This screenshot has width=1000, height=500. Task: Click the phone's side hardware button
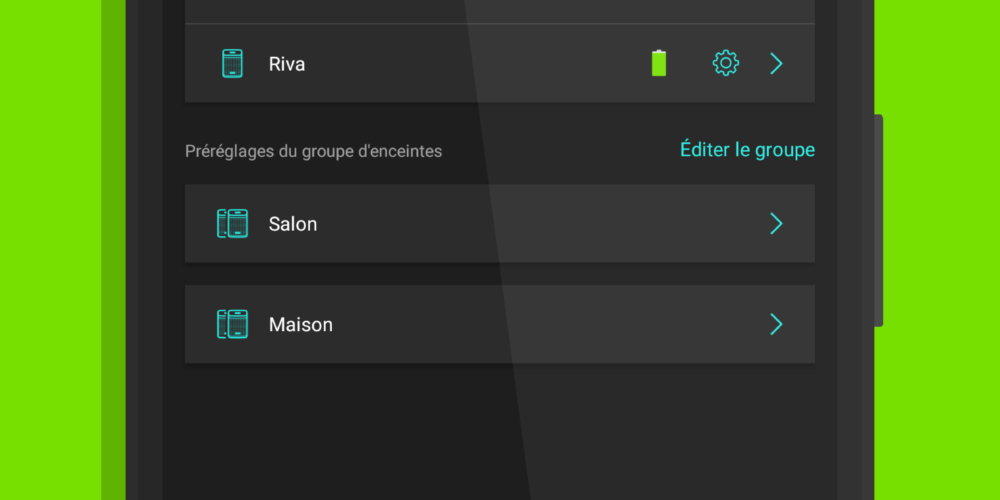(879, 221)
